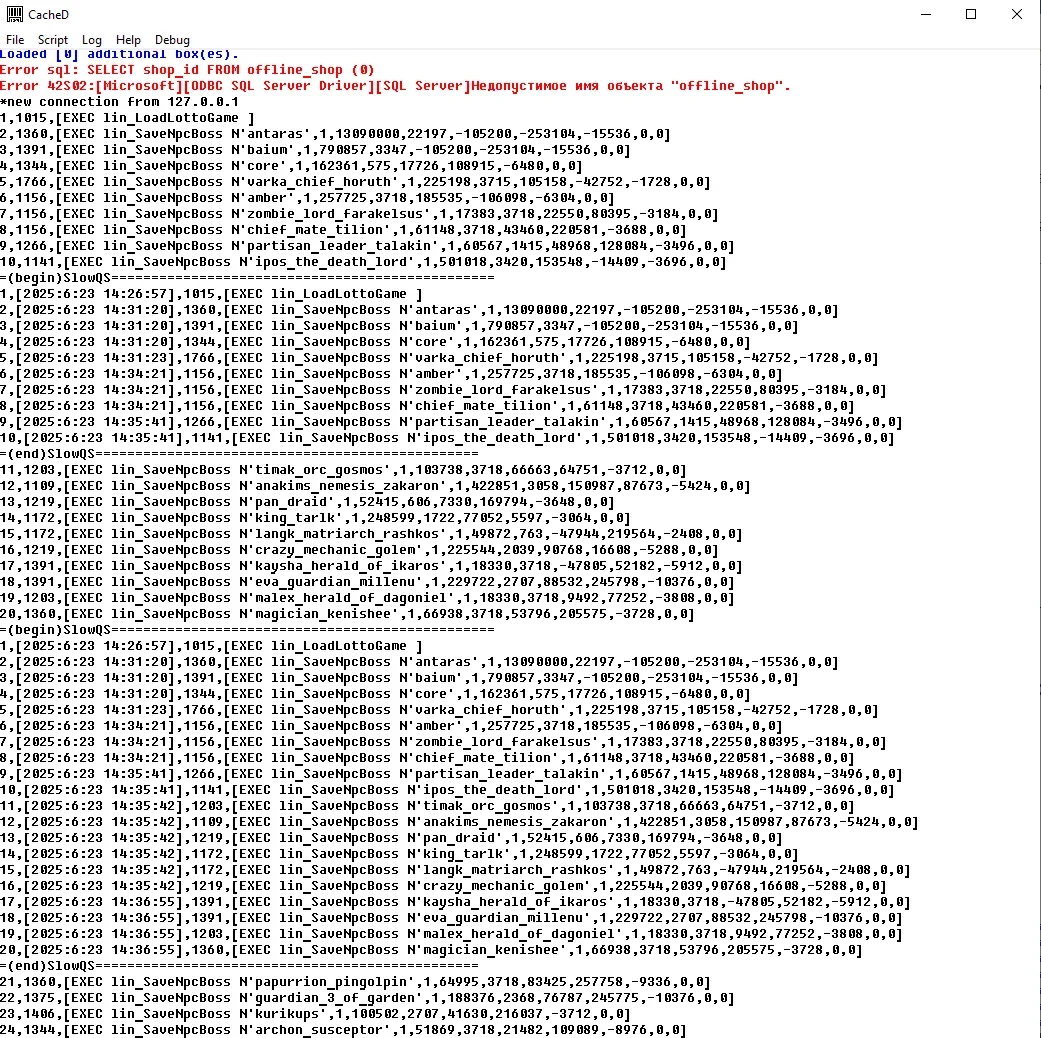The image size is (1041, 1038).
Task: Click the red 'Error 42S02' ODBC driver line
Action: 395,86
